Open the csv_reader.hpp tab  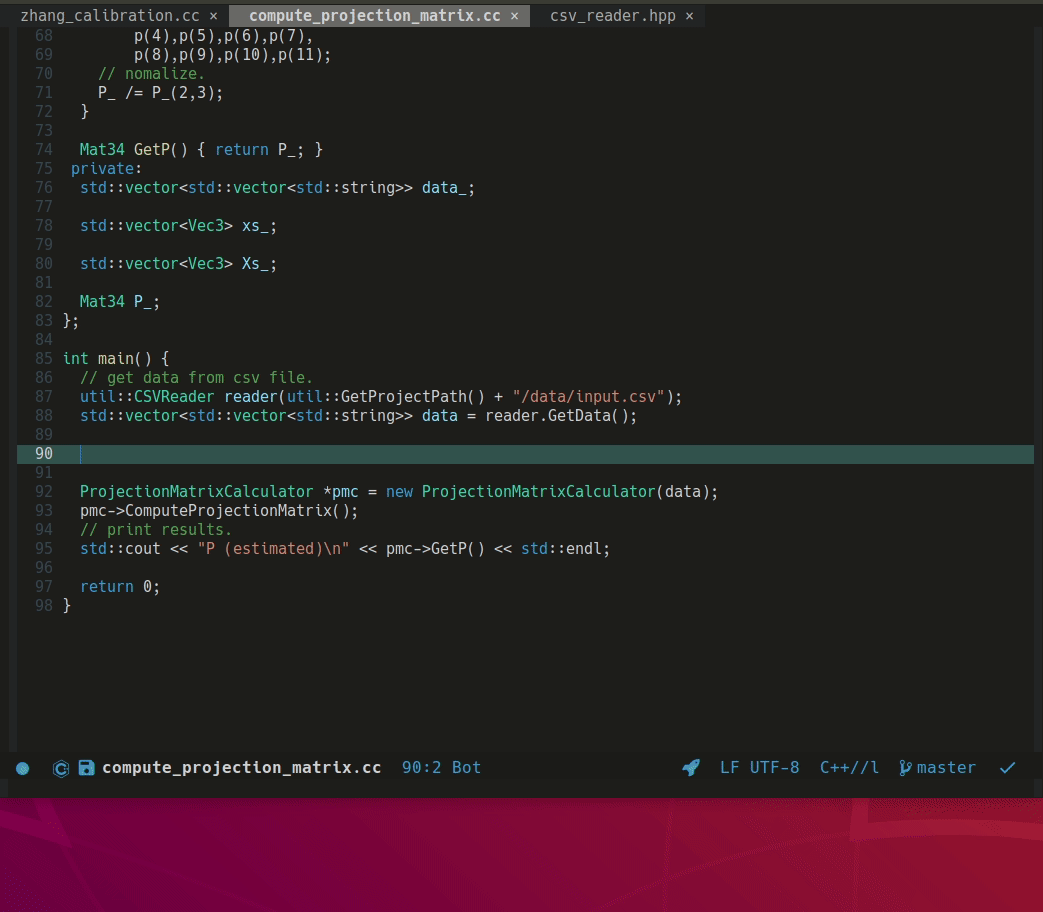click(x=613, y=15)
